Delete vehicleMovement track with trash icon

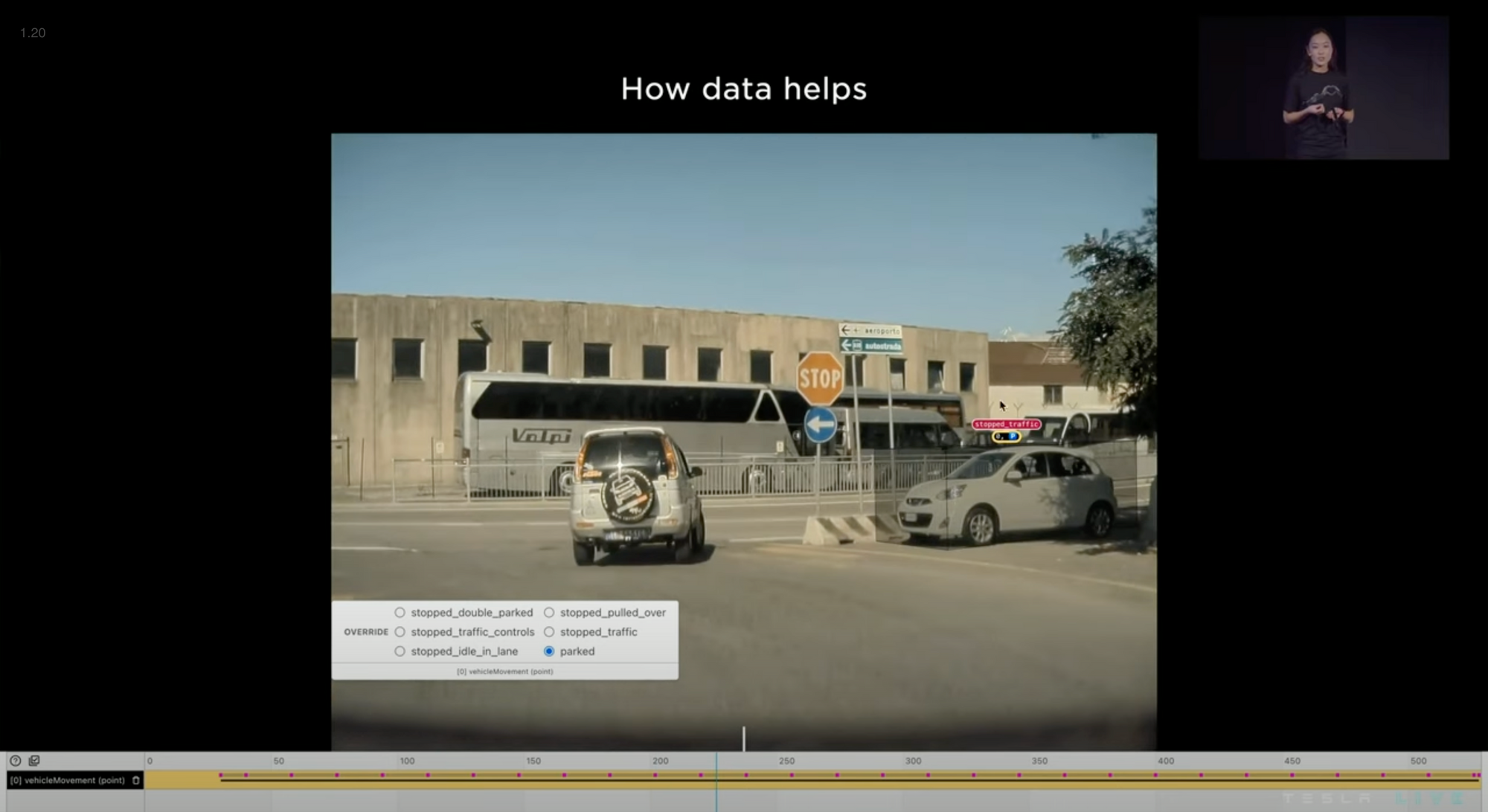click(136, 780)
